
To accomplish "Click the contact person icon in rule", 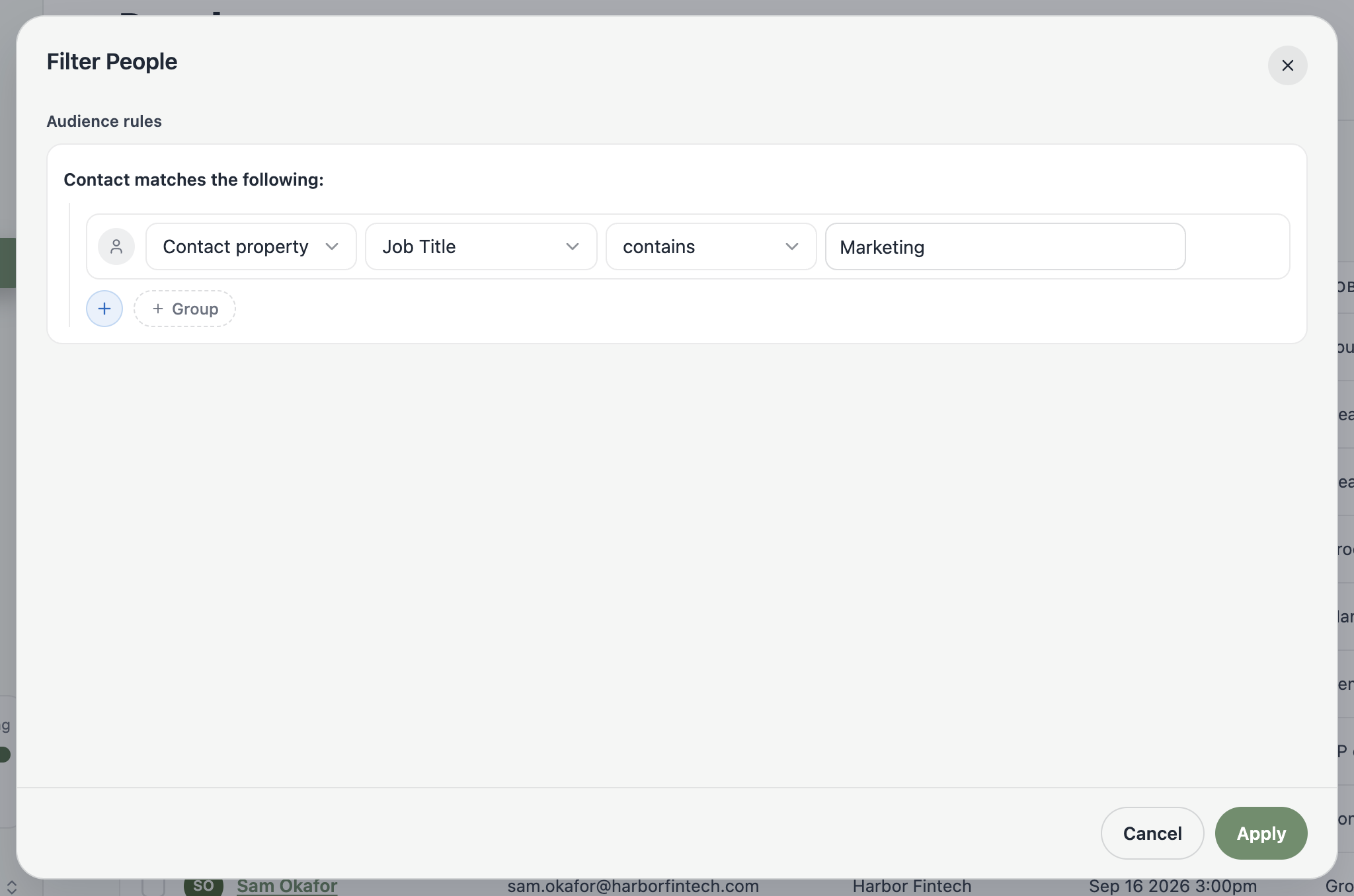I will [116, 246].
